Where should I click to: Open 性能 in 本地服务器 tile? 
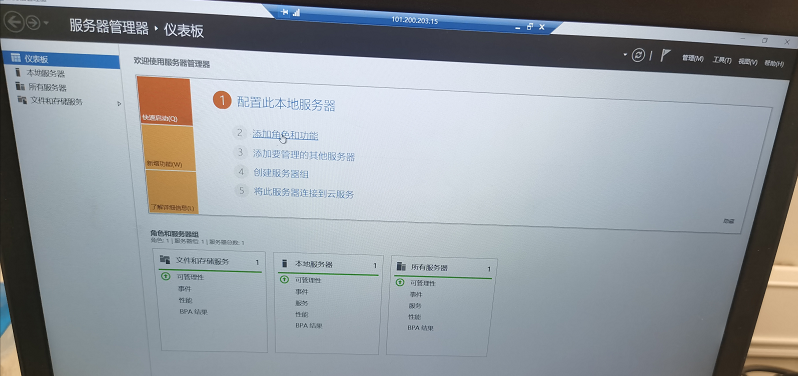coord(302,314)
